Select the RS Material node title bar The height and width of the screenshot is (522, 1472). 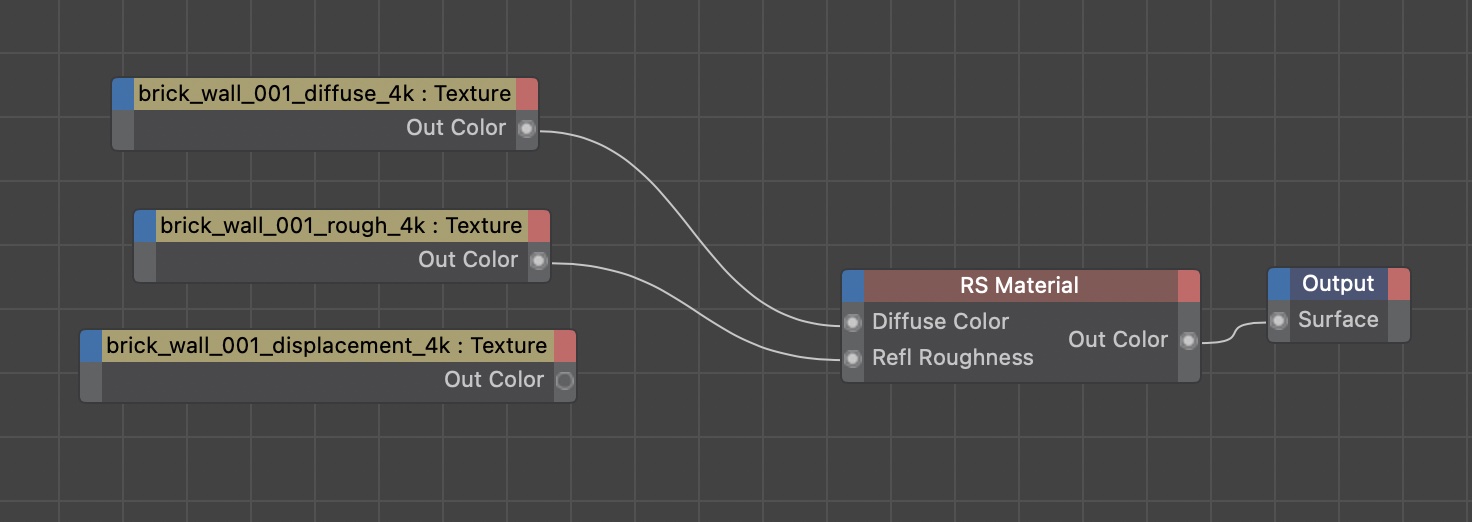tap(1019, 286)
